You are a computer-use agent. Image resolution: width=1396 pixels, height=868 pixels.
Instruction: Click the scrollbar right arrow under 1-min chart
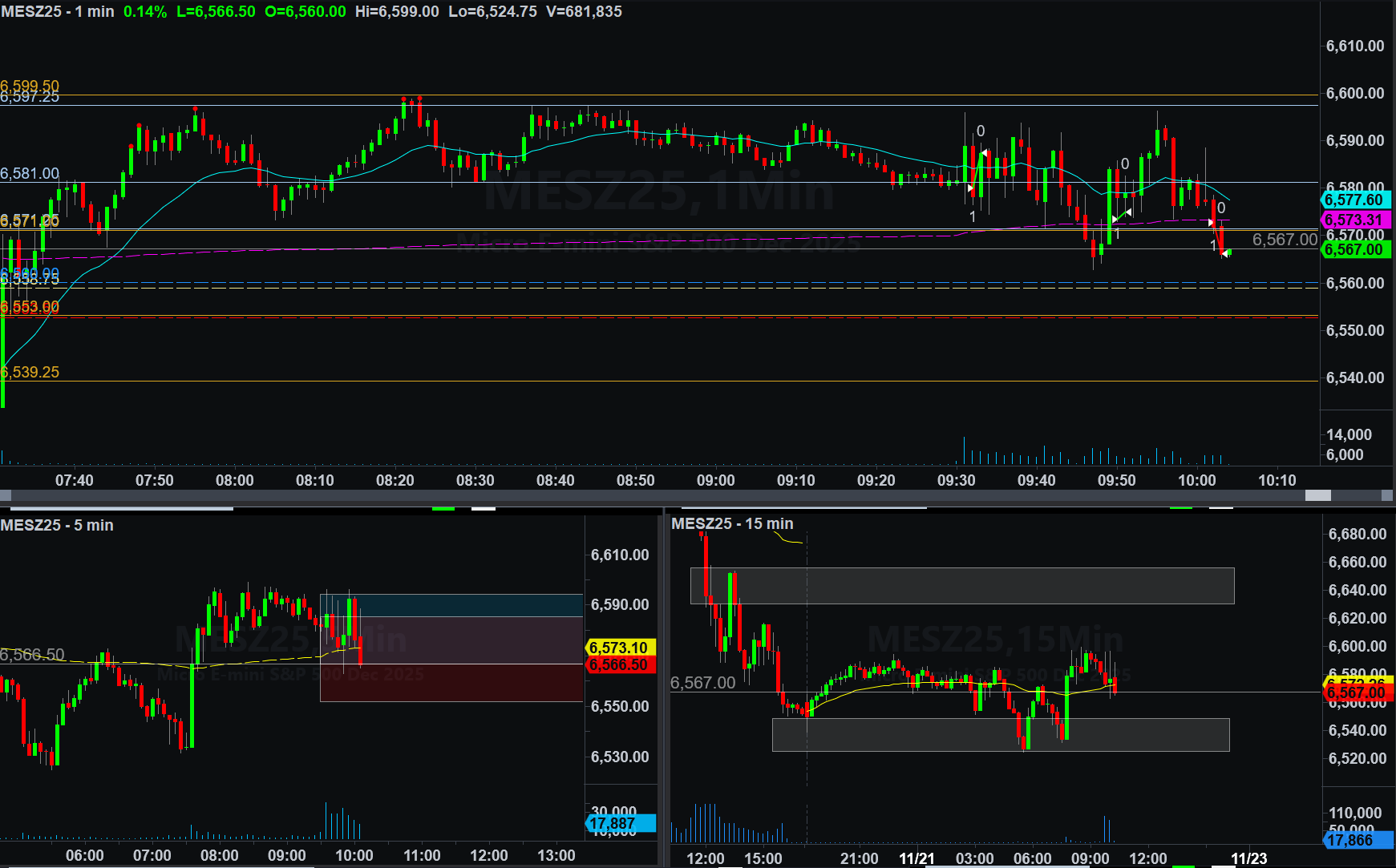[1388, 496]
